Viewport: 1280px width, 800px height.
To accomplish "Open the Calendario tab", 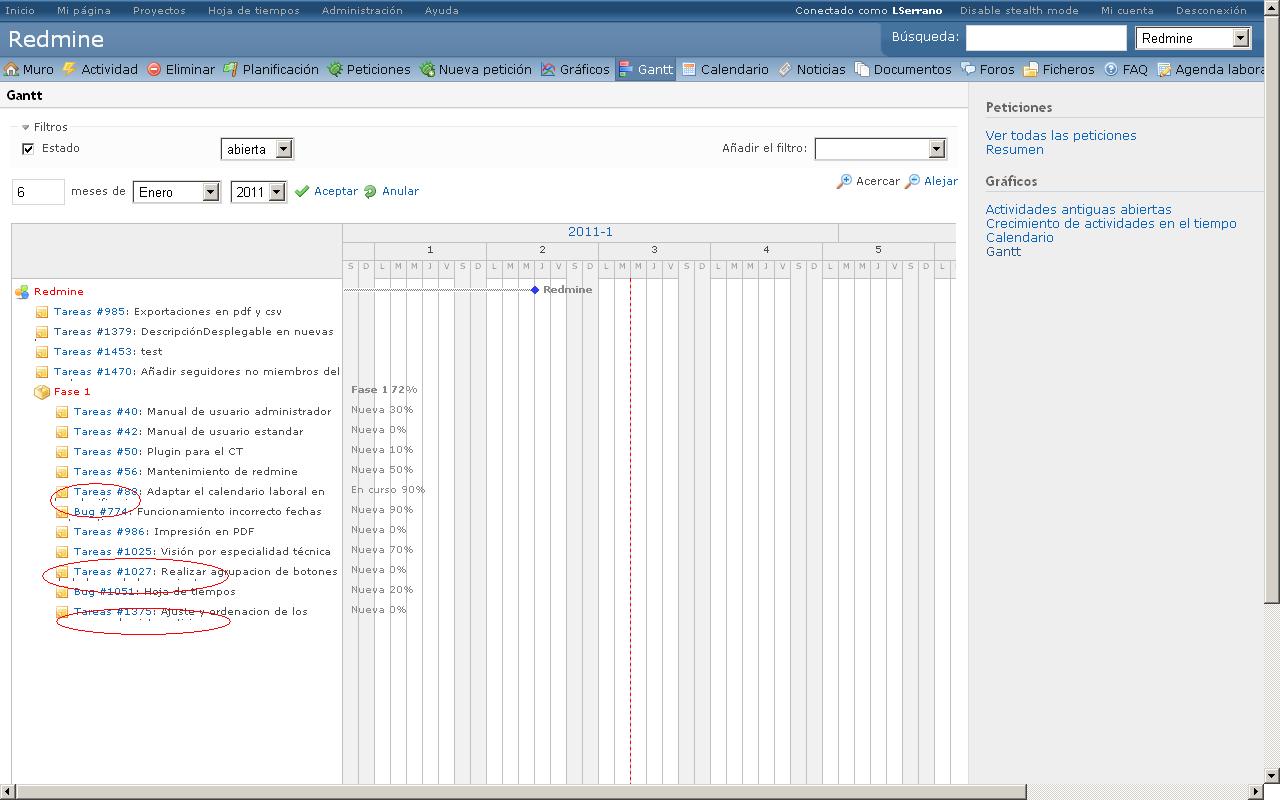I will tap(725, 69).
